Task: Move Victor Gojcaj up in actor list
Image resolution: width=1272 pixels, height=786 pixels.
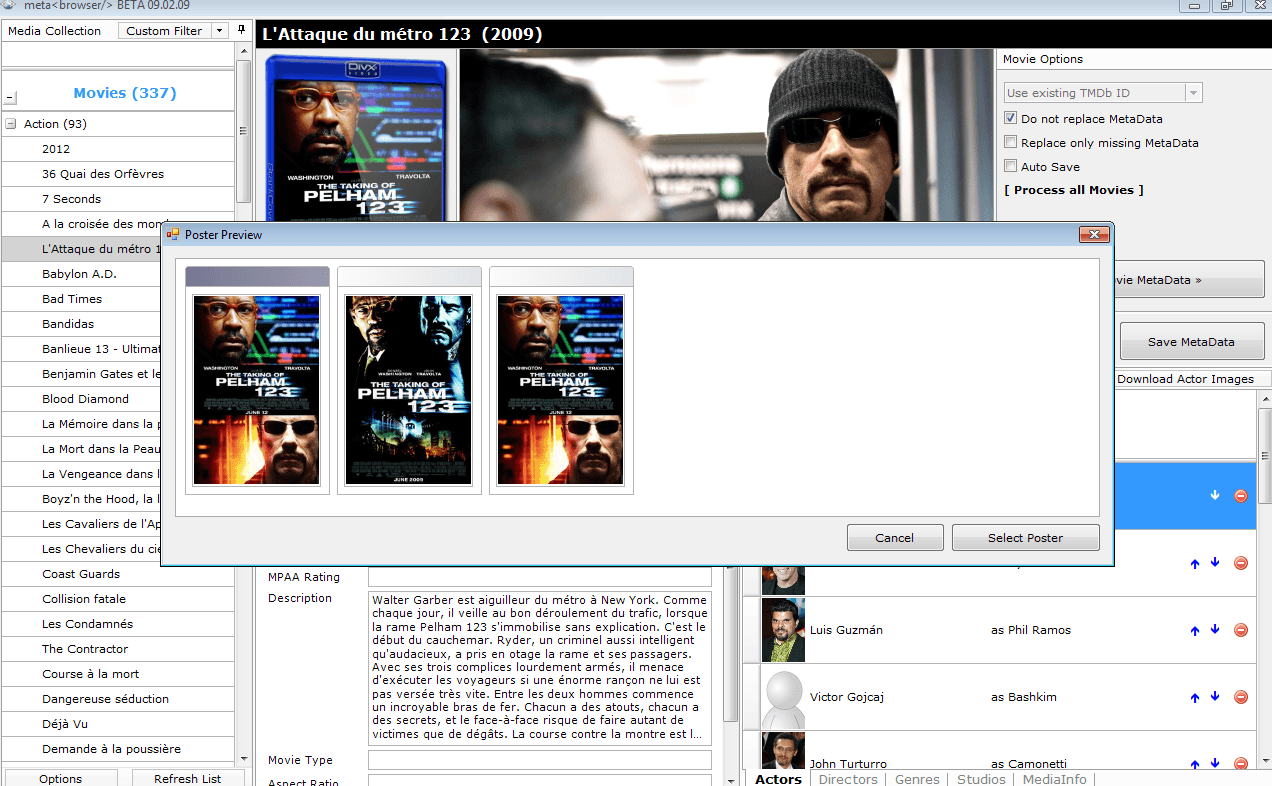Action: (x=1195, y=698)
